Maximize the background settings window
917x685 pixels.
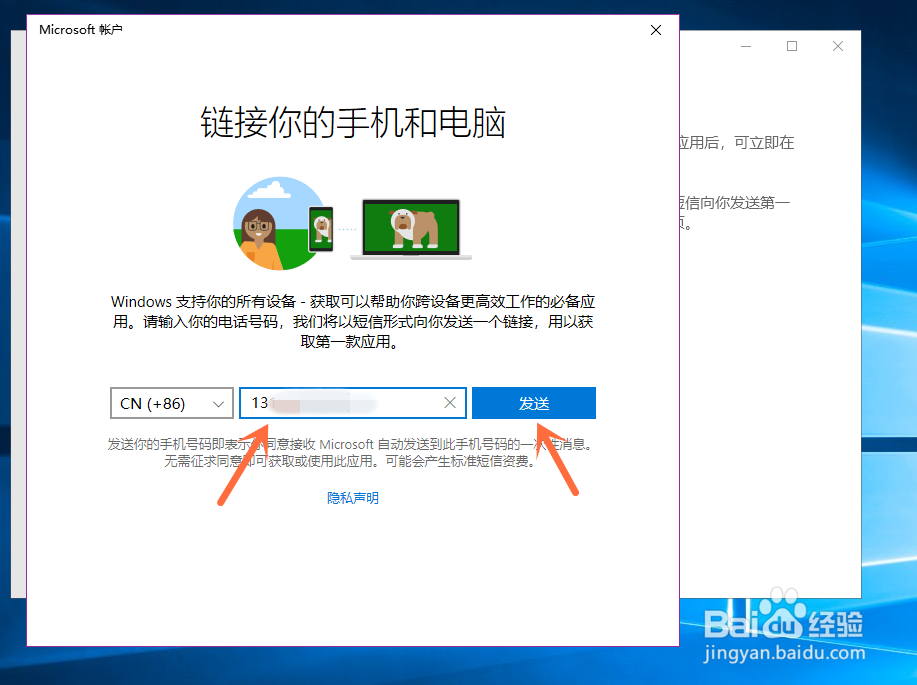792,46
